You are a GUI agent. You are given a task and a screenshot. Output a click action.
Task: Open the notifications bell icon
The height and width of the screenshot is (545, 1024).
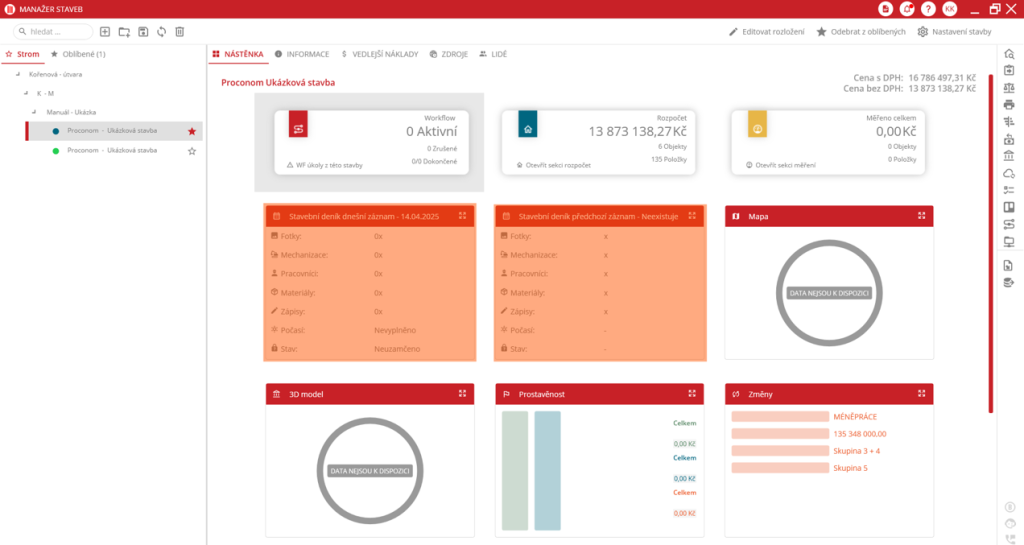click(x=907, y=9)
